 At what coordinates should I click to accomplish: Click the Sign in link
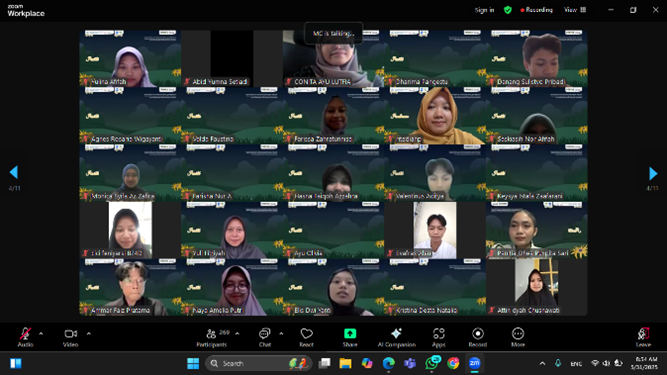485,10
